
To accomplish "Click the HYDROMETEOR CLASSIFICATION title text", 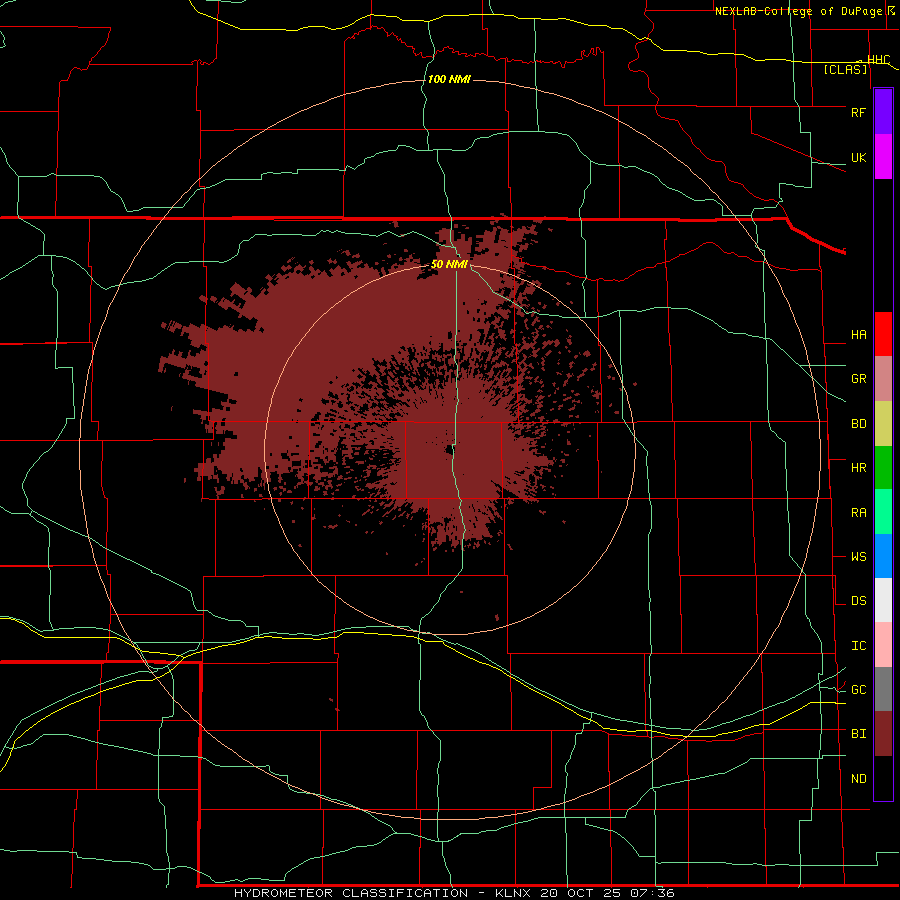I will pyautogui.click(x=351, y=893).
